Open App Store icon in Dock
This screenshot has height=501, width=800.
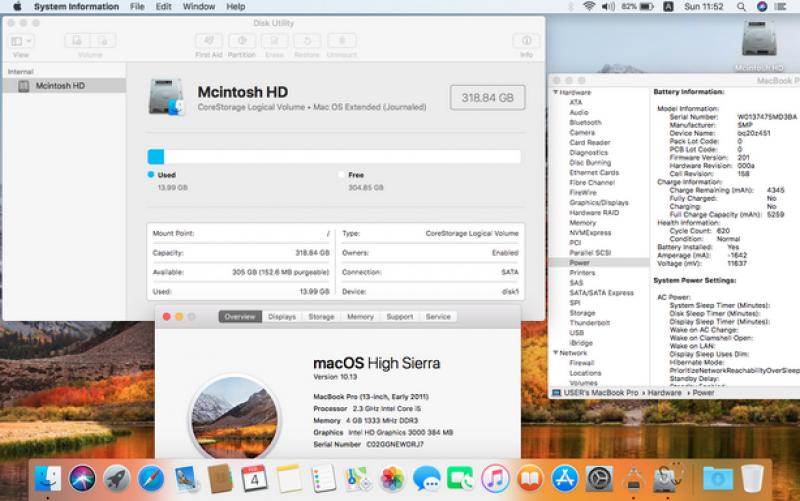click(x=564, y=479)
